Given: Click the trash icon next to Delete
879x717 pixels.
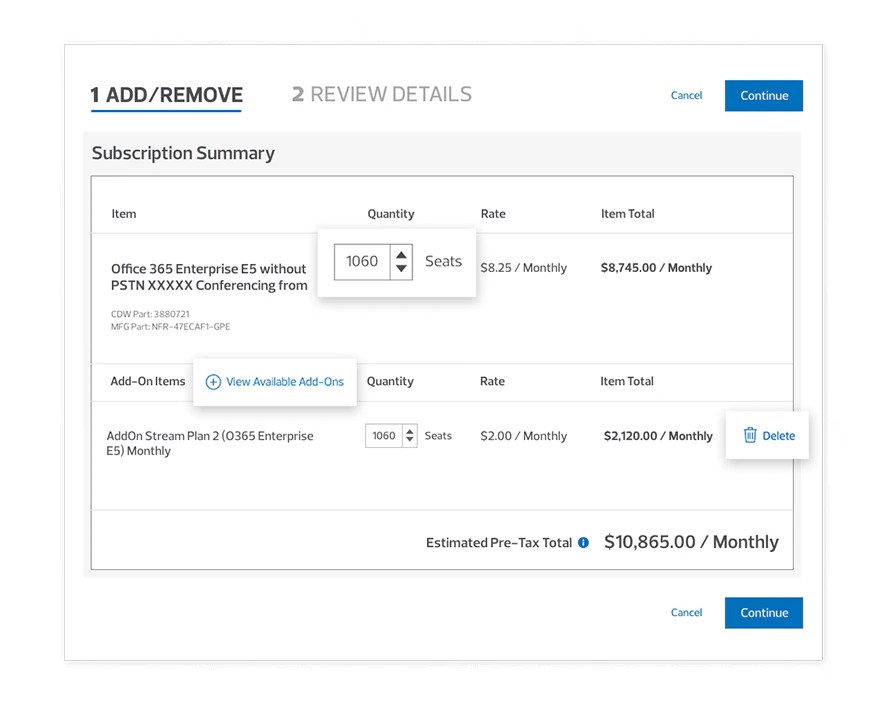Looking at the screenshot, I should [751, 435].
